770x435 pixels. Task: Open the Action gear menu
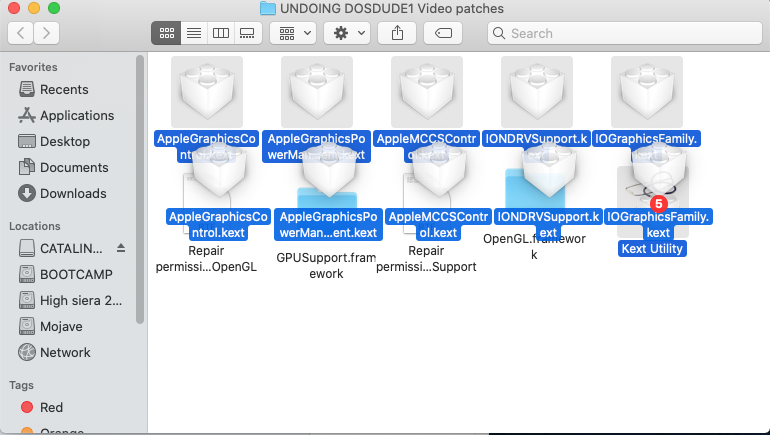tap(347, 33)
